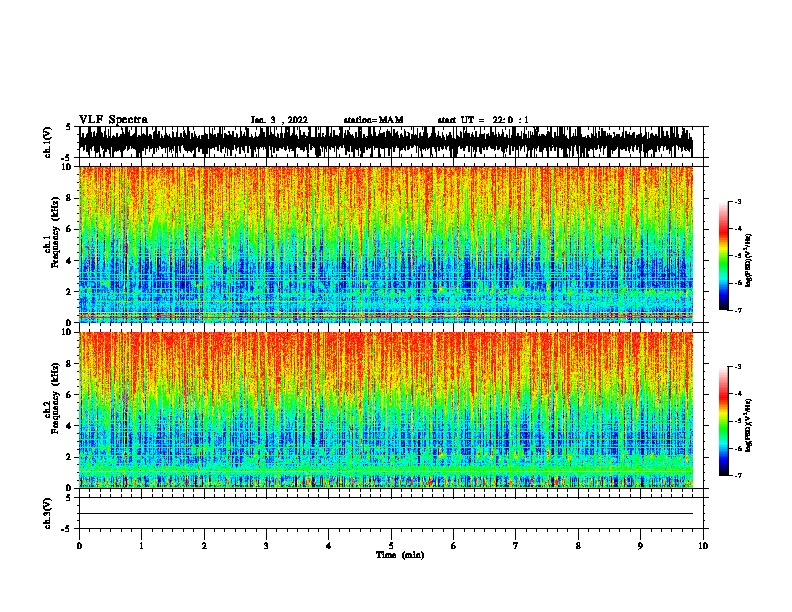The width and height of the screenshot is (792, 612).
Task: Click time axis tick label "0"
Action: pos(79,546)
